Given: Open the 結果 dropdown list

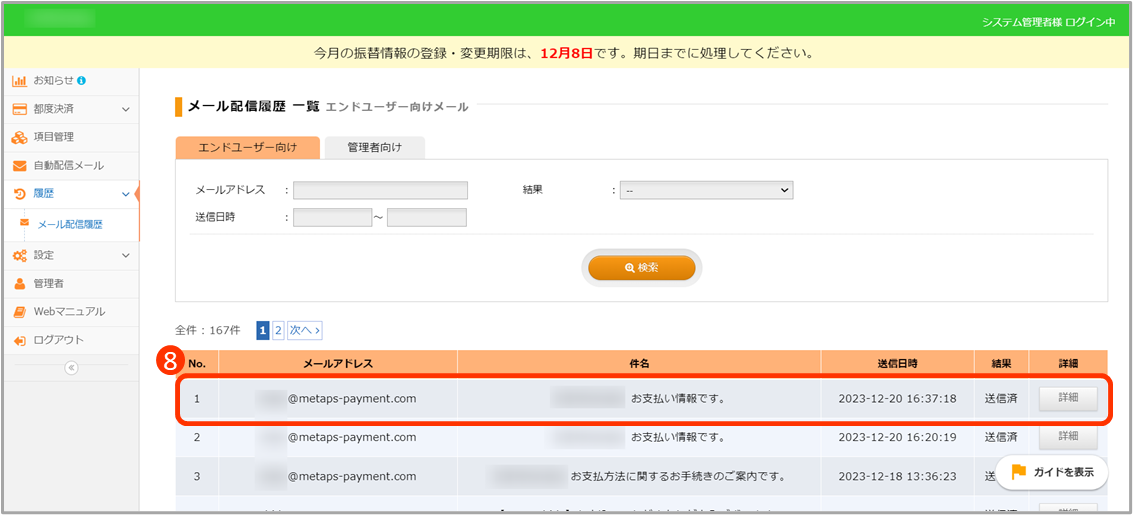Looking at the screenshot, I should click(x=706, y=190).
